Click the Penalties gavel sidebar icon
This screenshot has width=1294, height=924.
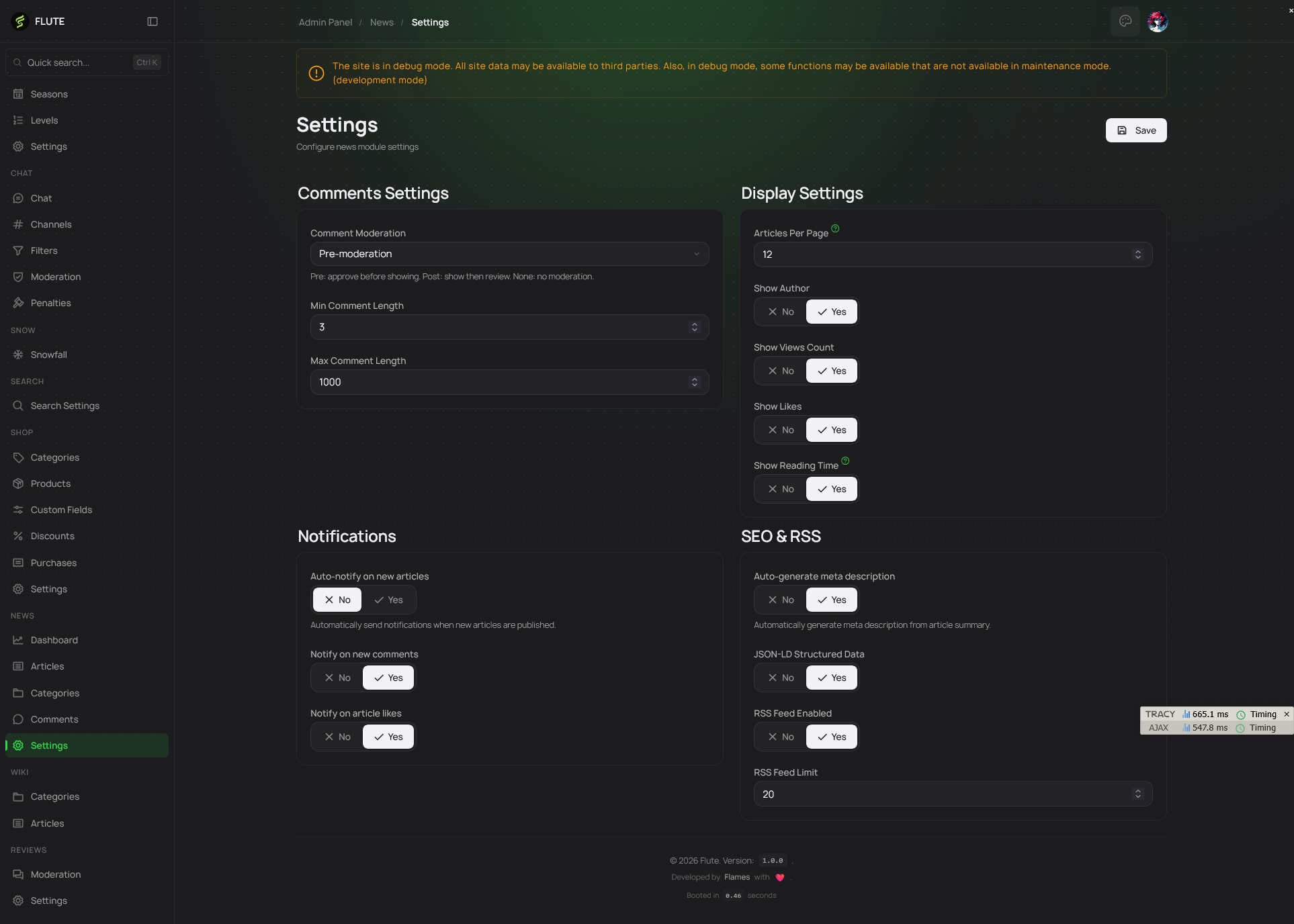(x=18, y=303)
